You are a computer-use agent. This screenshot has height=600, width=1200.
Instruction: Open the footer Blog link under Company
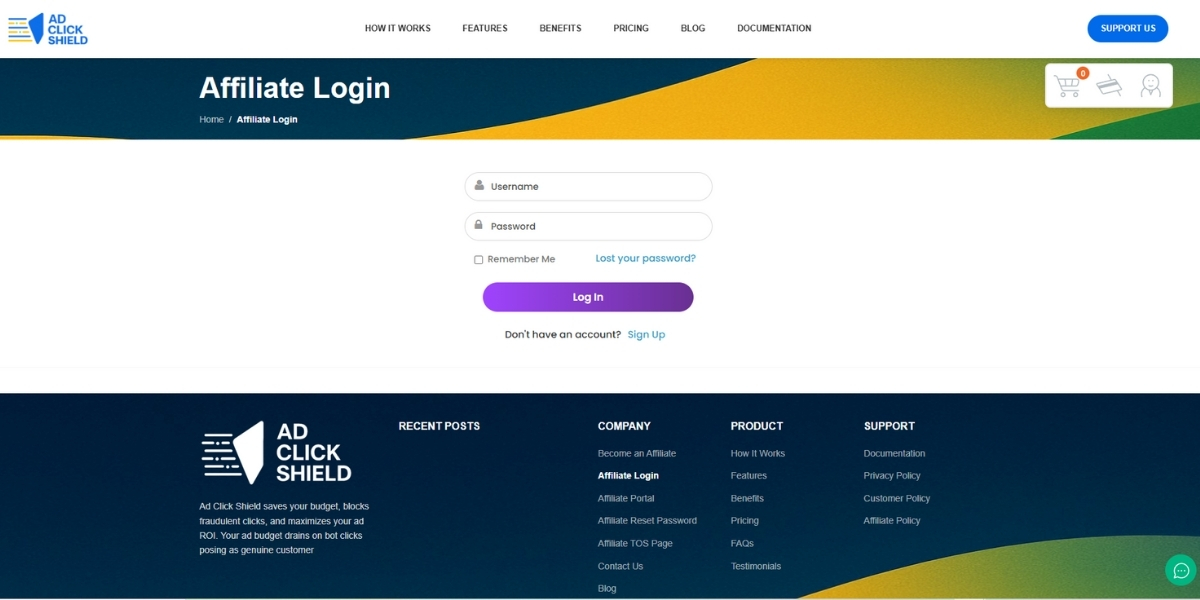point(607,589)
